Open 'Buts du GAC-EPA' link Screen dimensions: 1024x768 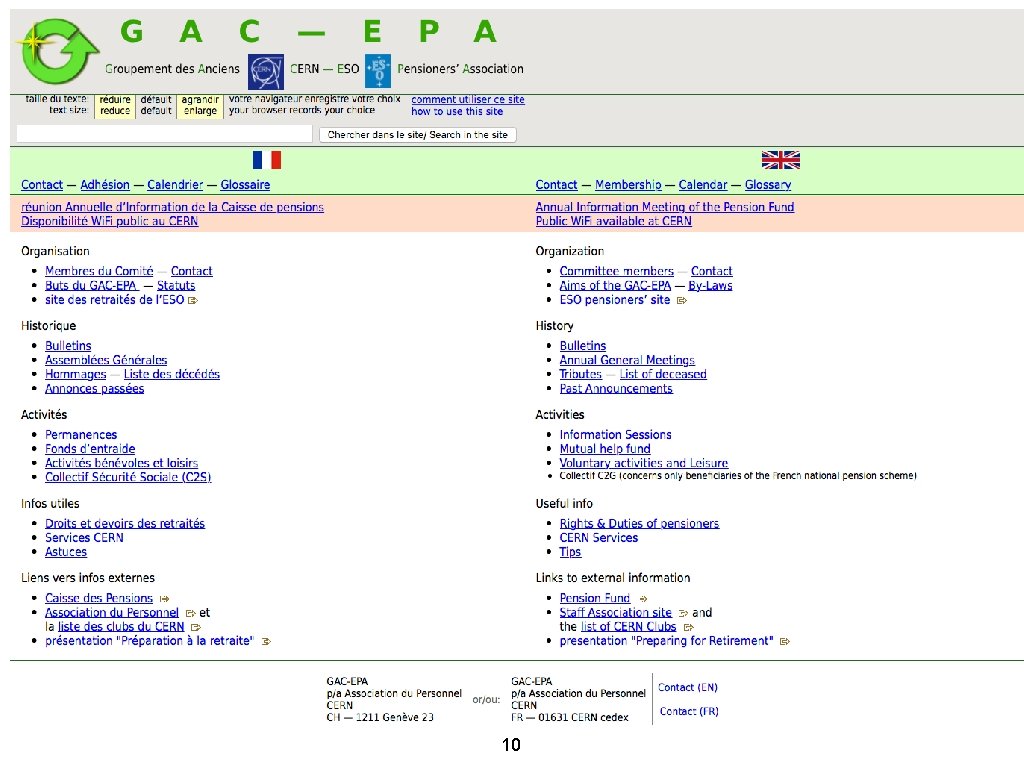click(92, 285)
